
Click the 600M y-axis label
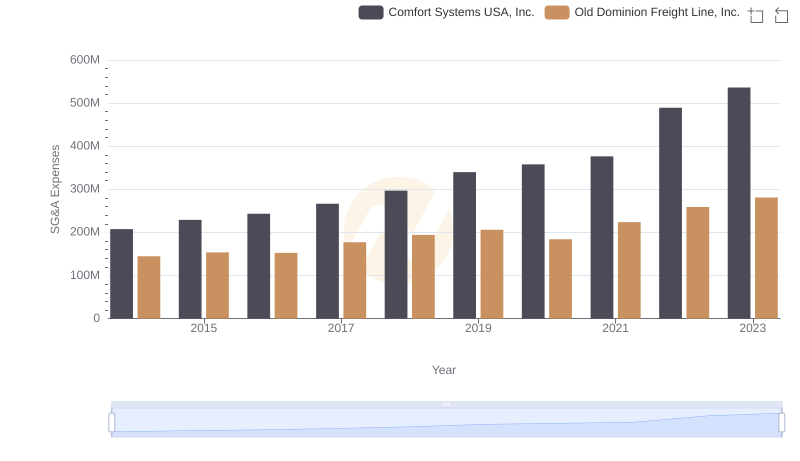point(85,60)
